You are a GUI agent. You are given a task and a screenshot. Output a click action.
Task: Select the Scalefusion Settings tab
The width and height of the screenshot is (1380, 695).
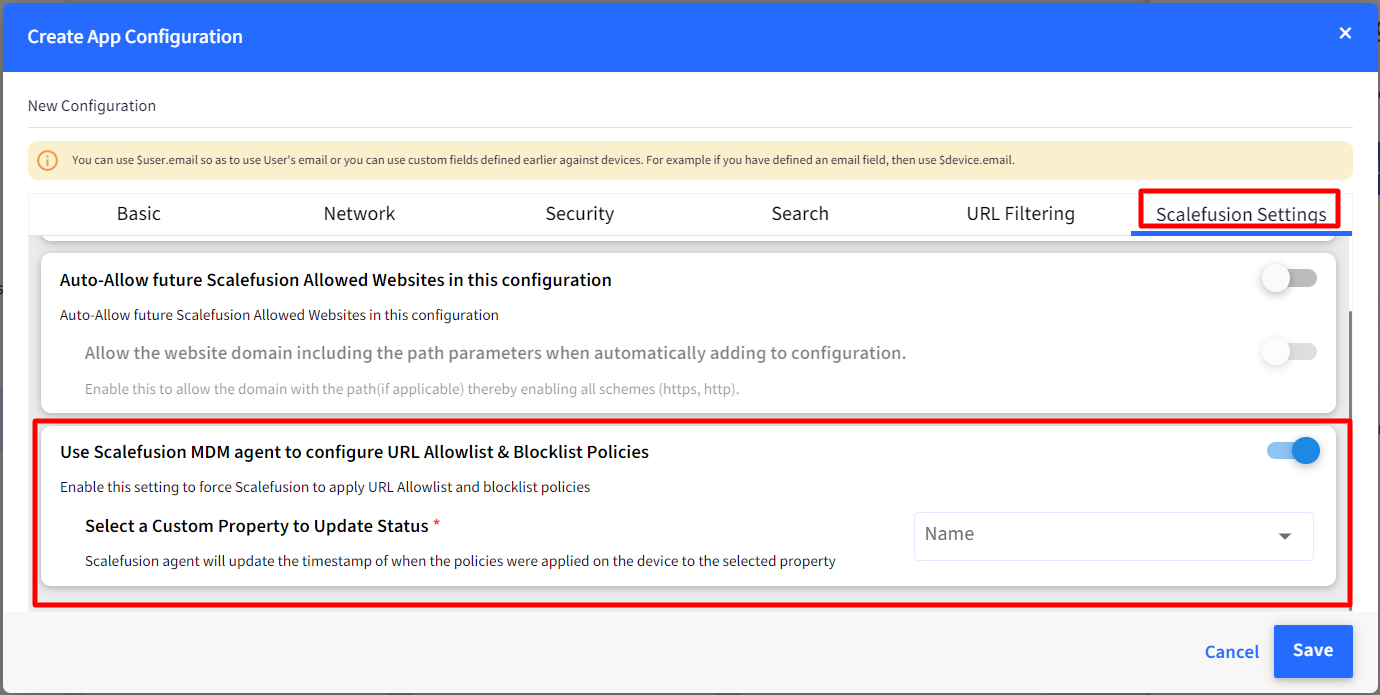1241,214
